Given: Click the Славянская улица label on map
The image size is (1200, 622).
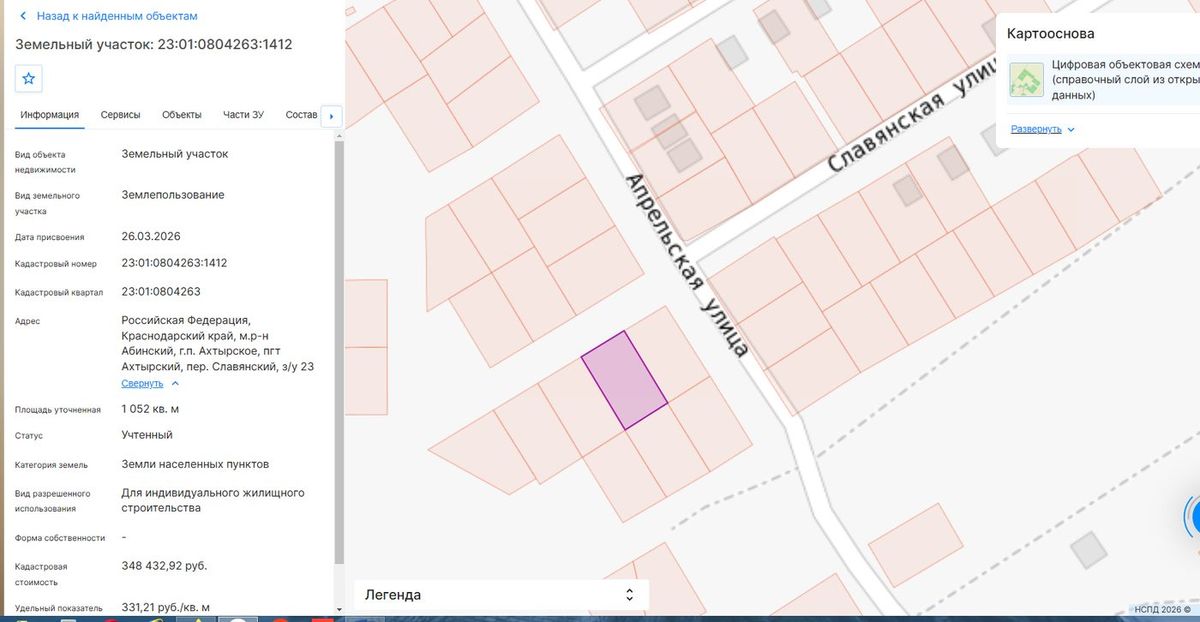Looking at the screenshot, I should pyautogui.click(x=915, y=128).
